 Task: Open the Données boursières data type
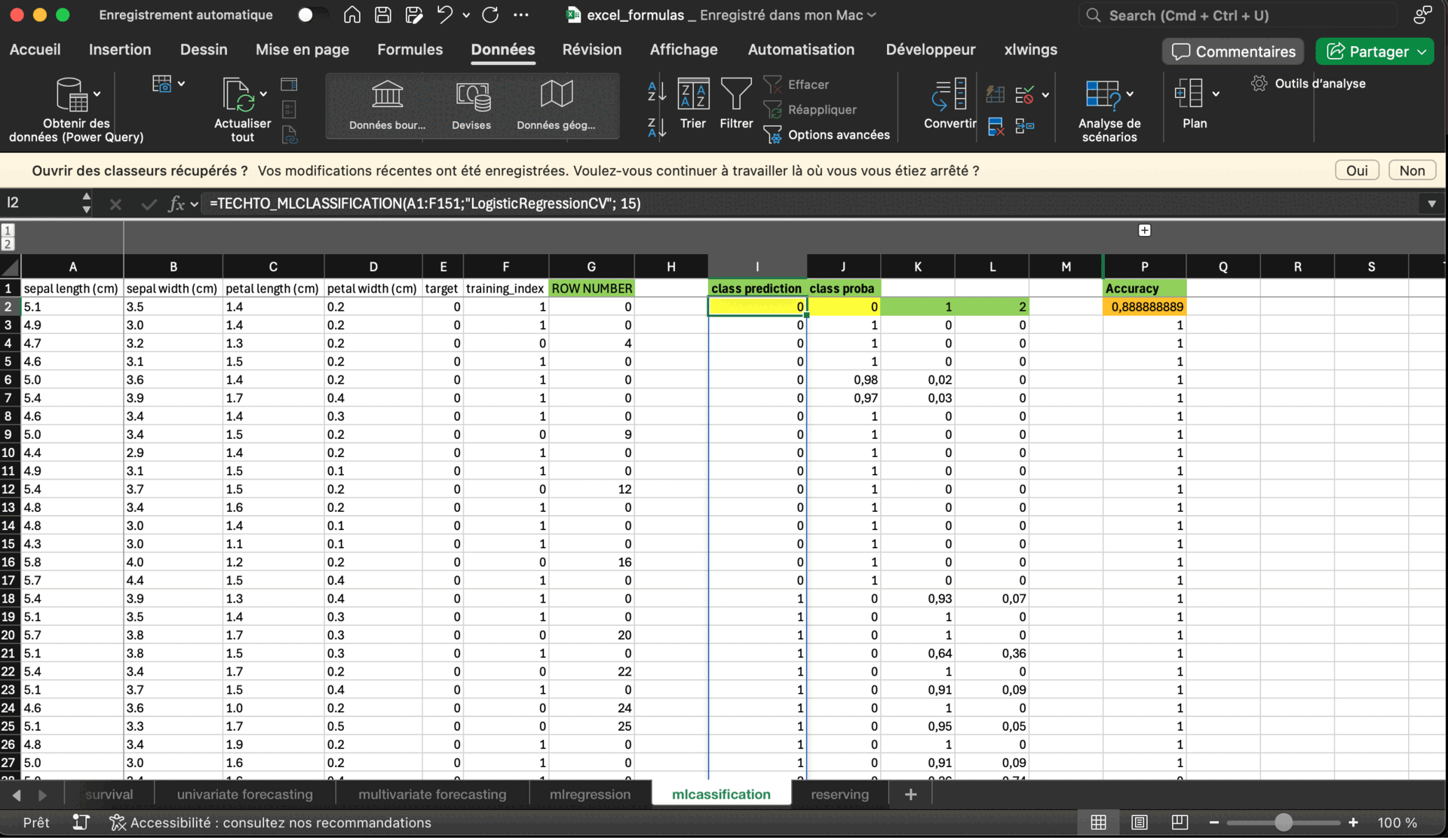(387, 96)
